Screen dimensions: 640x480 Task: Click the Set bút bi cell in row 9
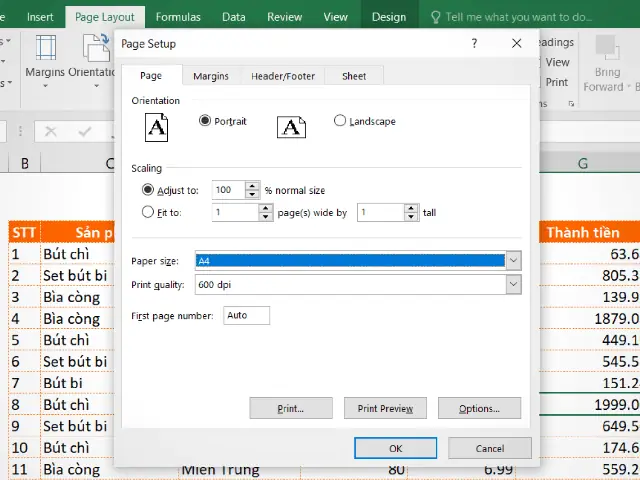(78, 426)
